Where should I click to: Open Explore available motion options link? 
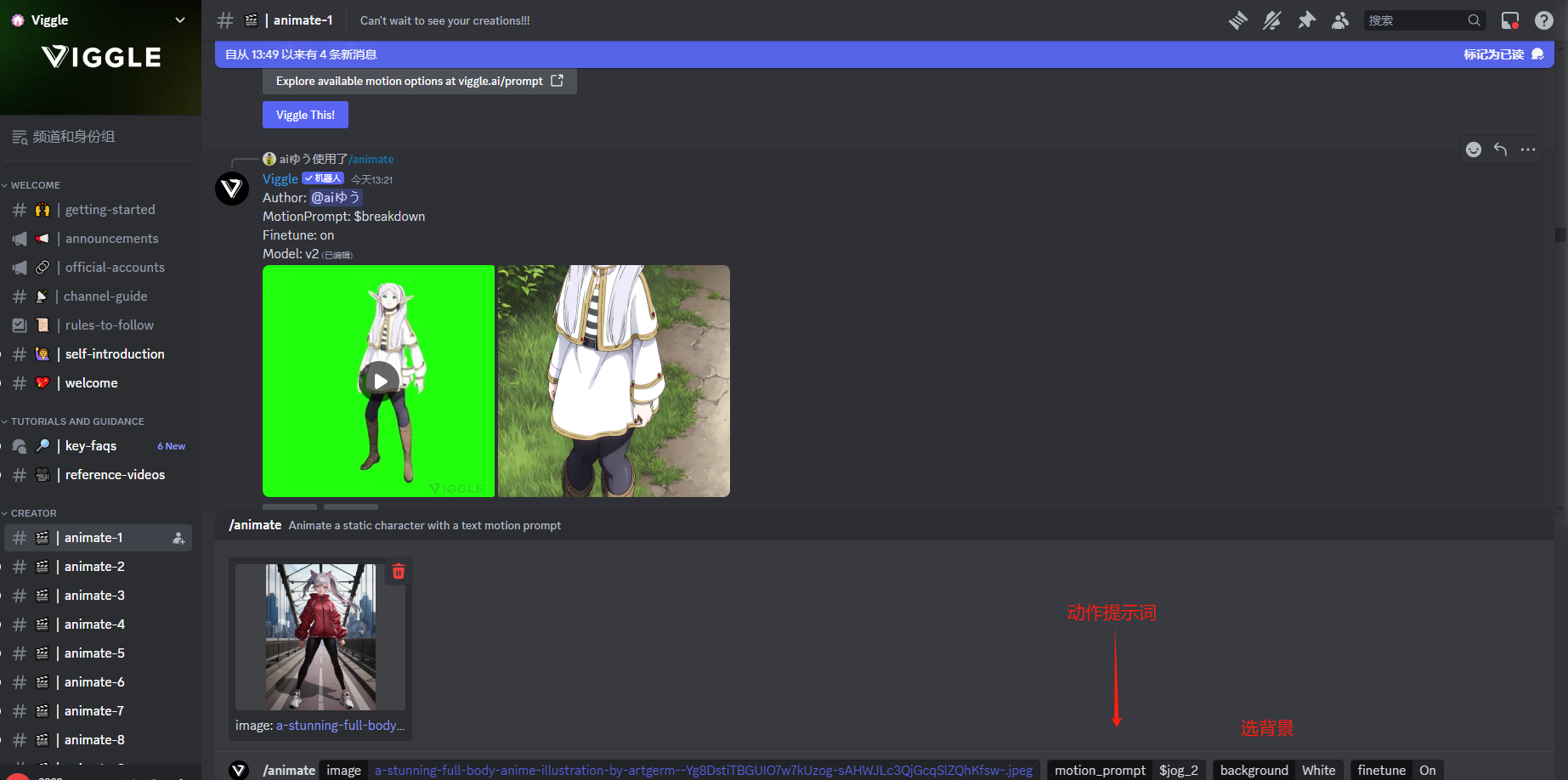tap(419, 81)
